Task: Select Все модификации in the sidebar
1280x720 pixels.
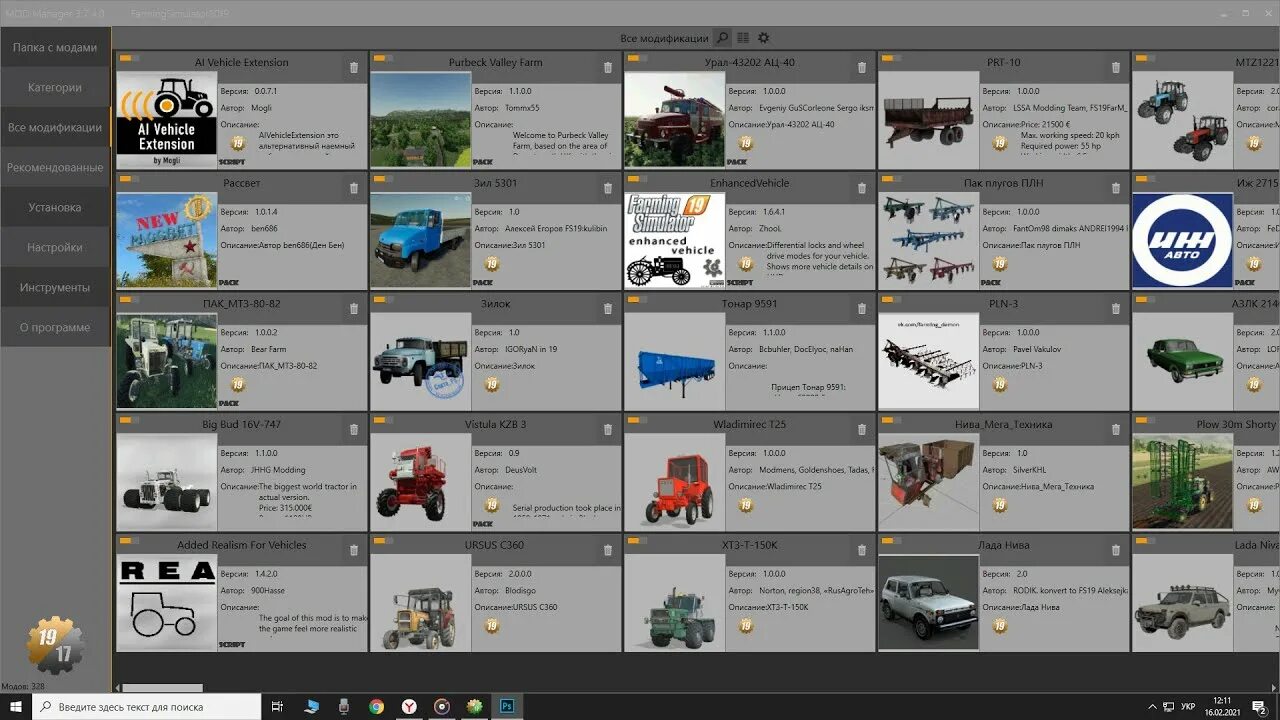Action: 55,127
